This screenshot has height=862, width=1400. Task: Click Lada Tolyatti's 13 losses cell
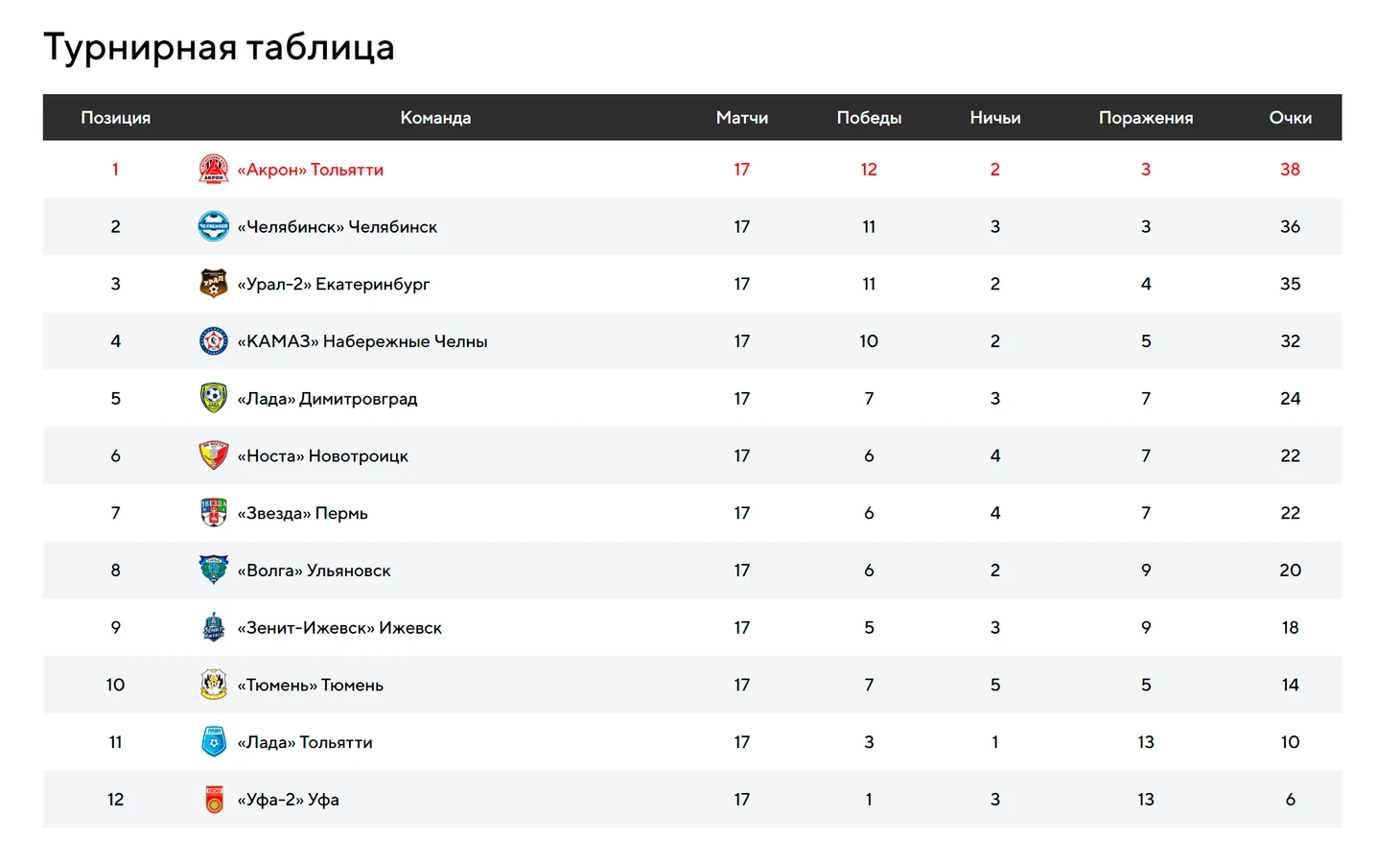coord(1146,742)
